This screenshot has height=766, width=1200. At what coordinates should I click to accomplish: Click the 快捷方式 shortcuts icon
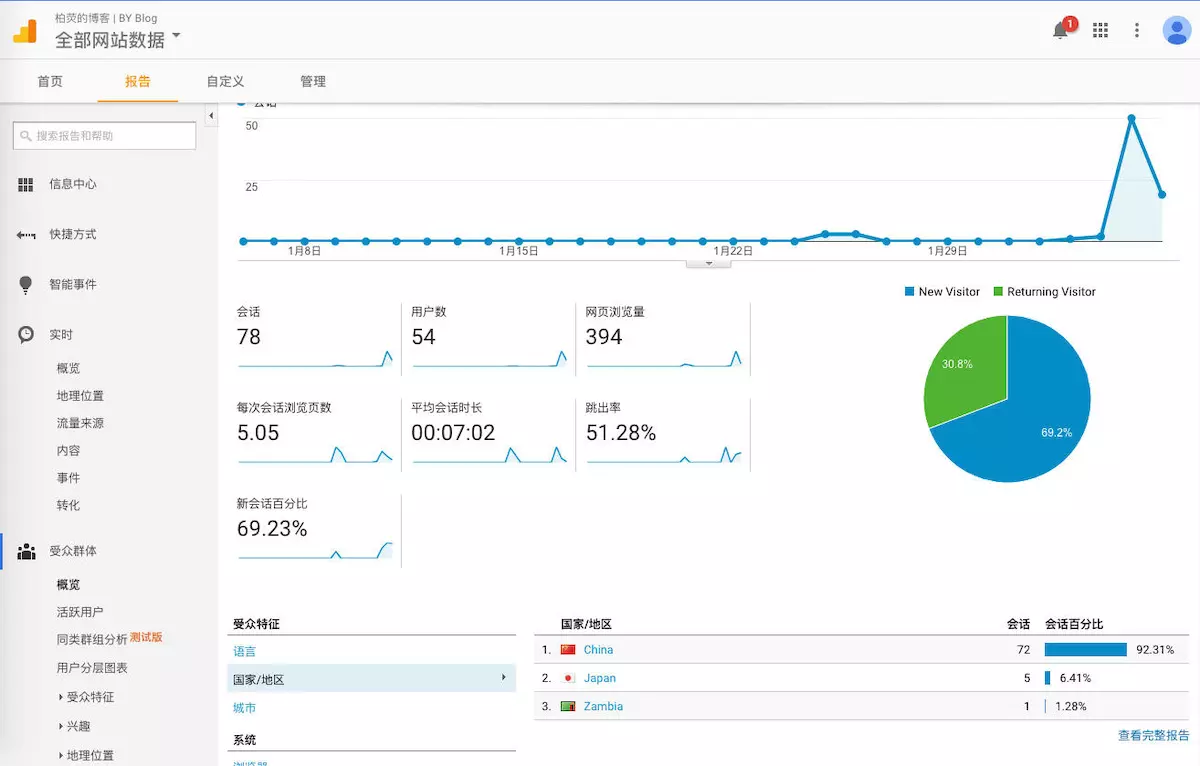(x=26, y=235)
